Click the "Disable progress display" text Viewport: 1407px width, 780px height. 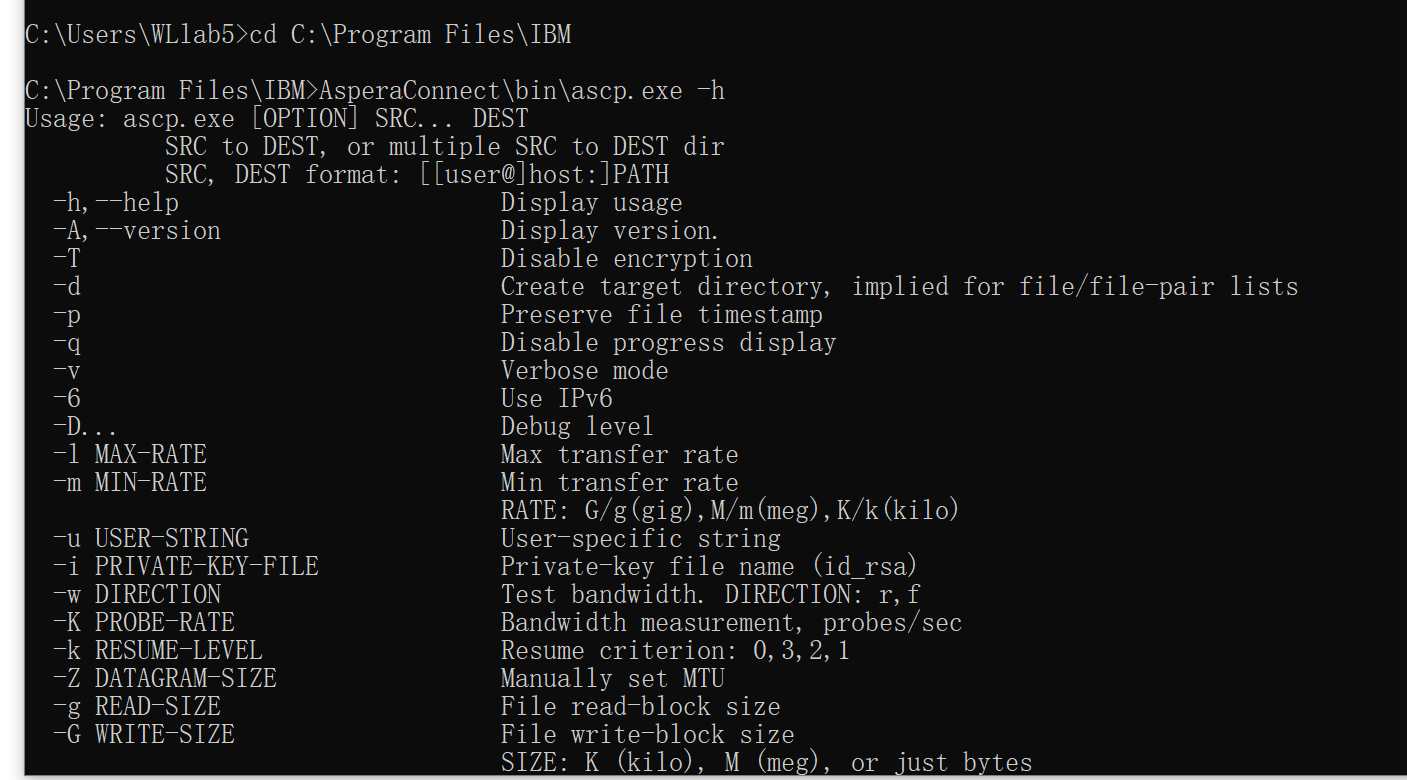point(668,343)
